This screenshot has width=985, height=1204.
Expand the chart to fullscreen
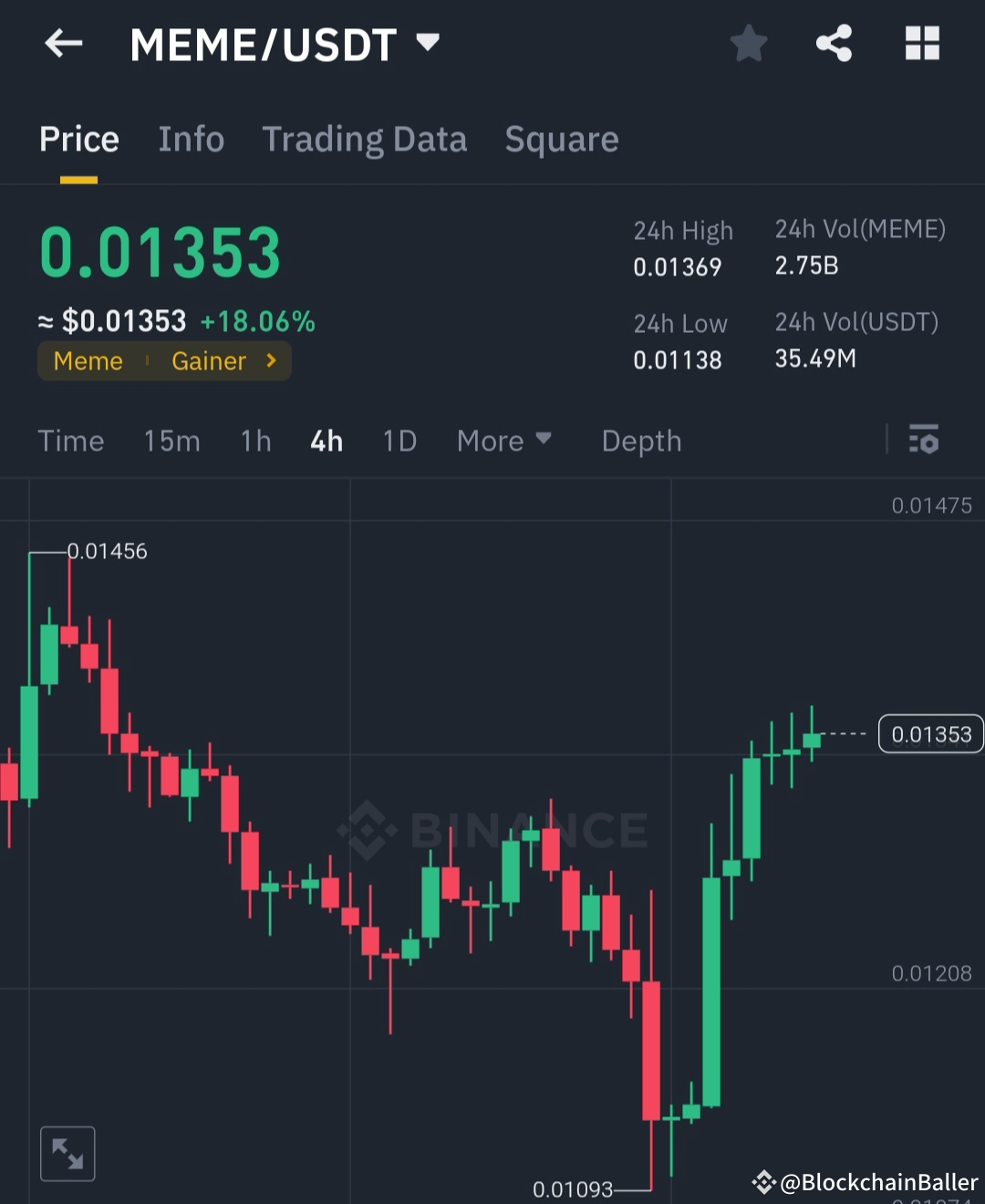[67, 1152]
